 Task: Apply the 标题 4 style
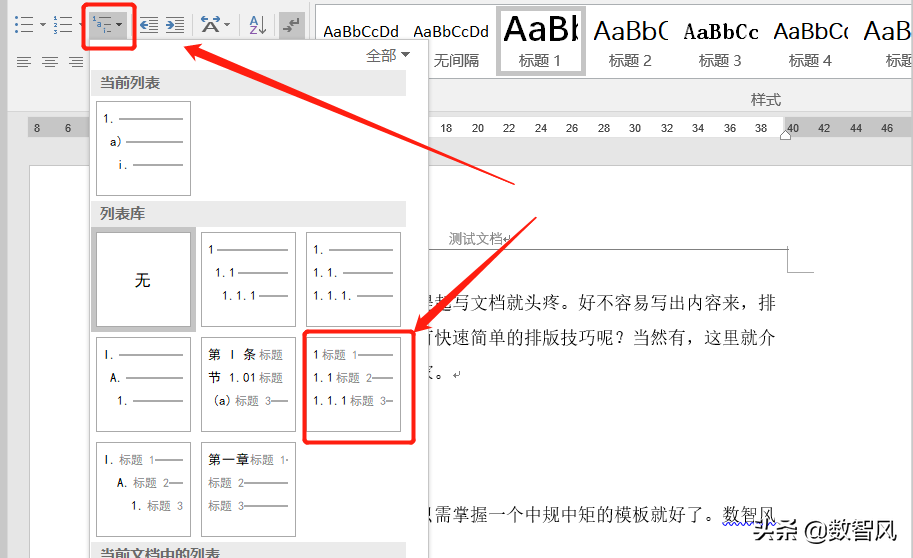point(810,41)
